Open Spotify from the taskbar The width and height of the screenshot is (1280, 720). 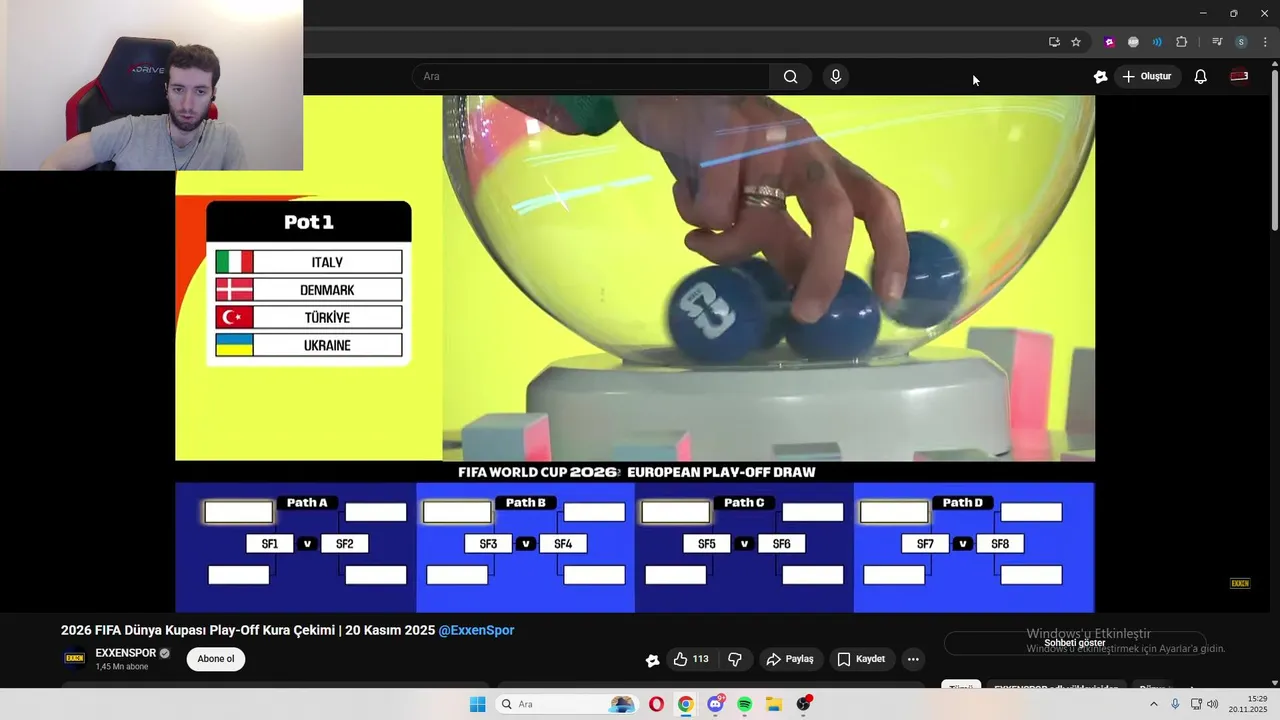tap(744, 704)
